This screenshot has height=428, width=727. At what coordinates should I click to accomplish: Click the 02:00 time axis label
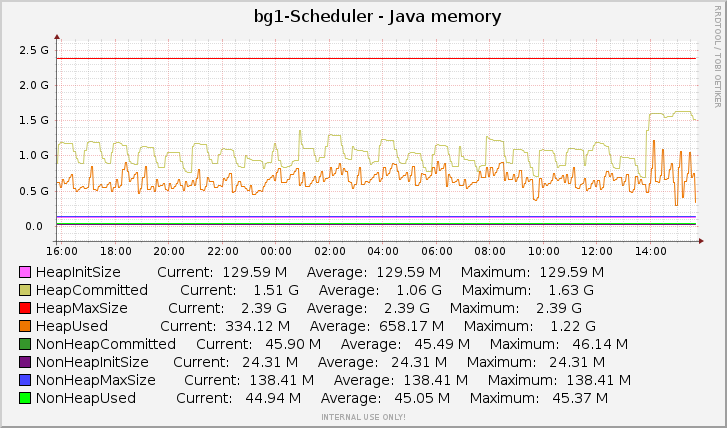(x=330, y=252)
